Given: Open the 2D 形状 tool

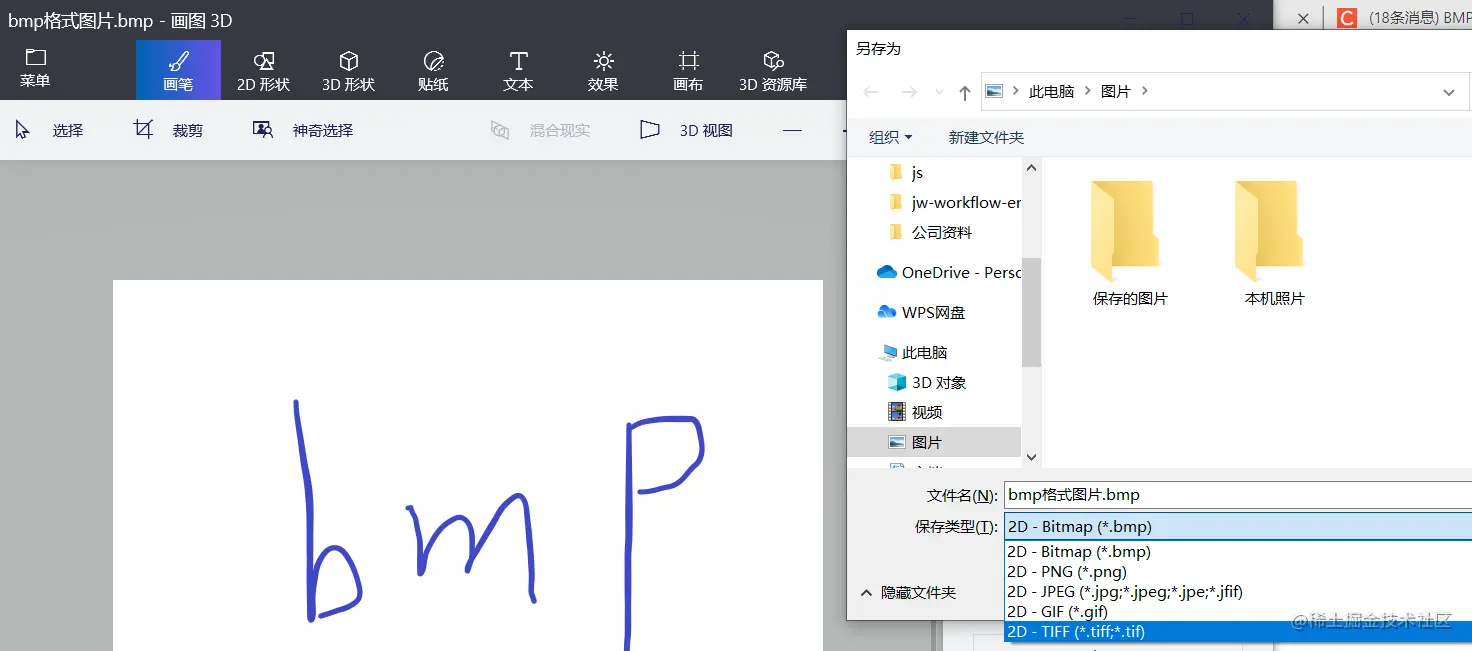Looking at the screenshot, I should 263,70.
